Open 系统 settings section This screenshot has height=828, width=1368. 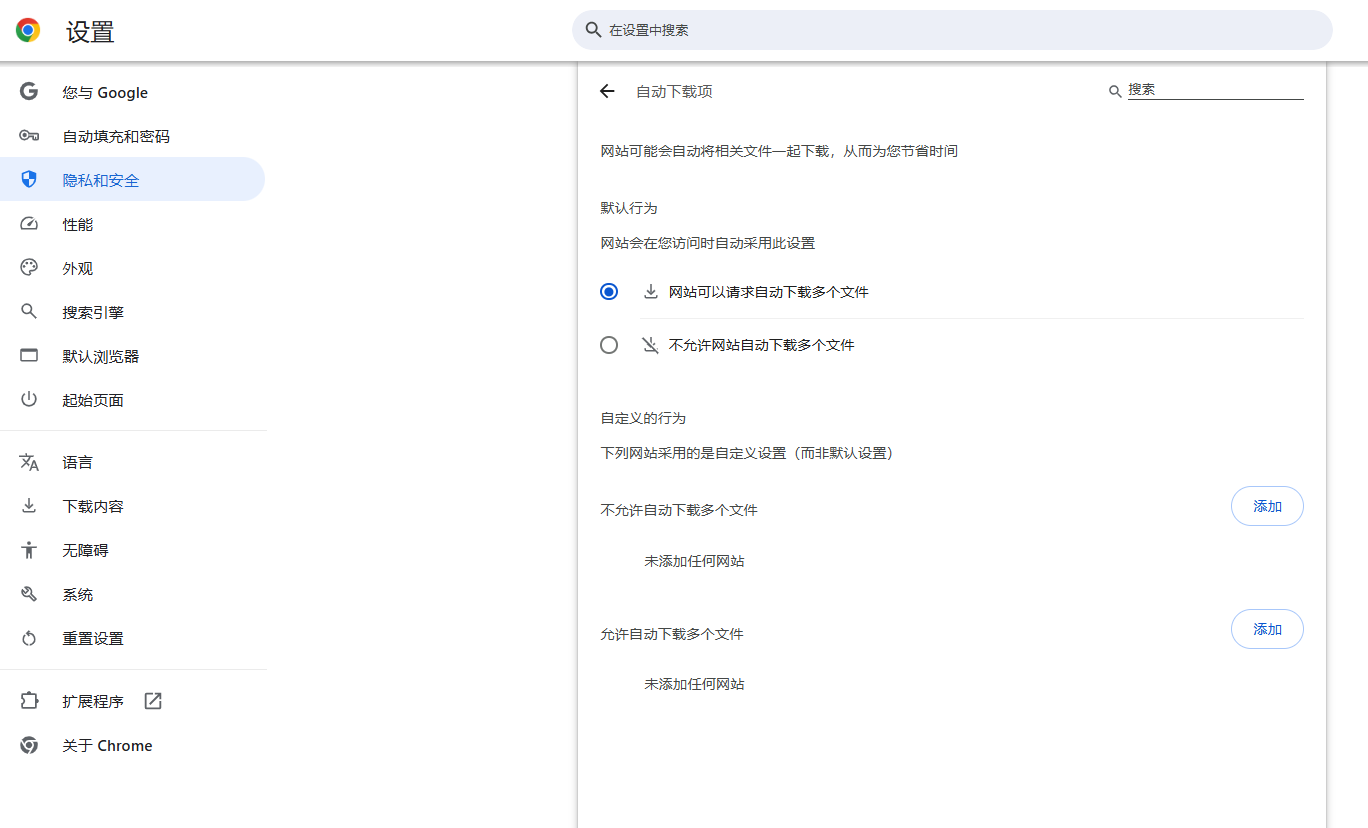(133, 594)
